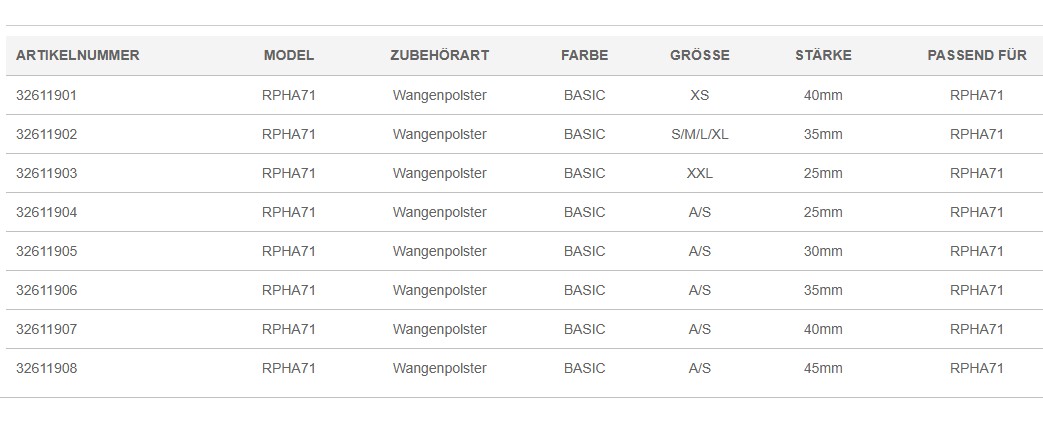Click article number 32611906
Viewport: 1043px width, 435px height.
pos(47,291)
